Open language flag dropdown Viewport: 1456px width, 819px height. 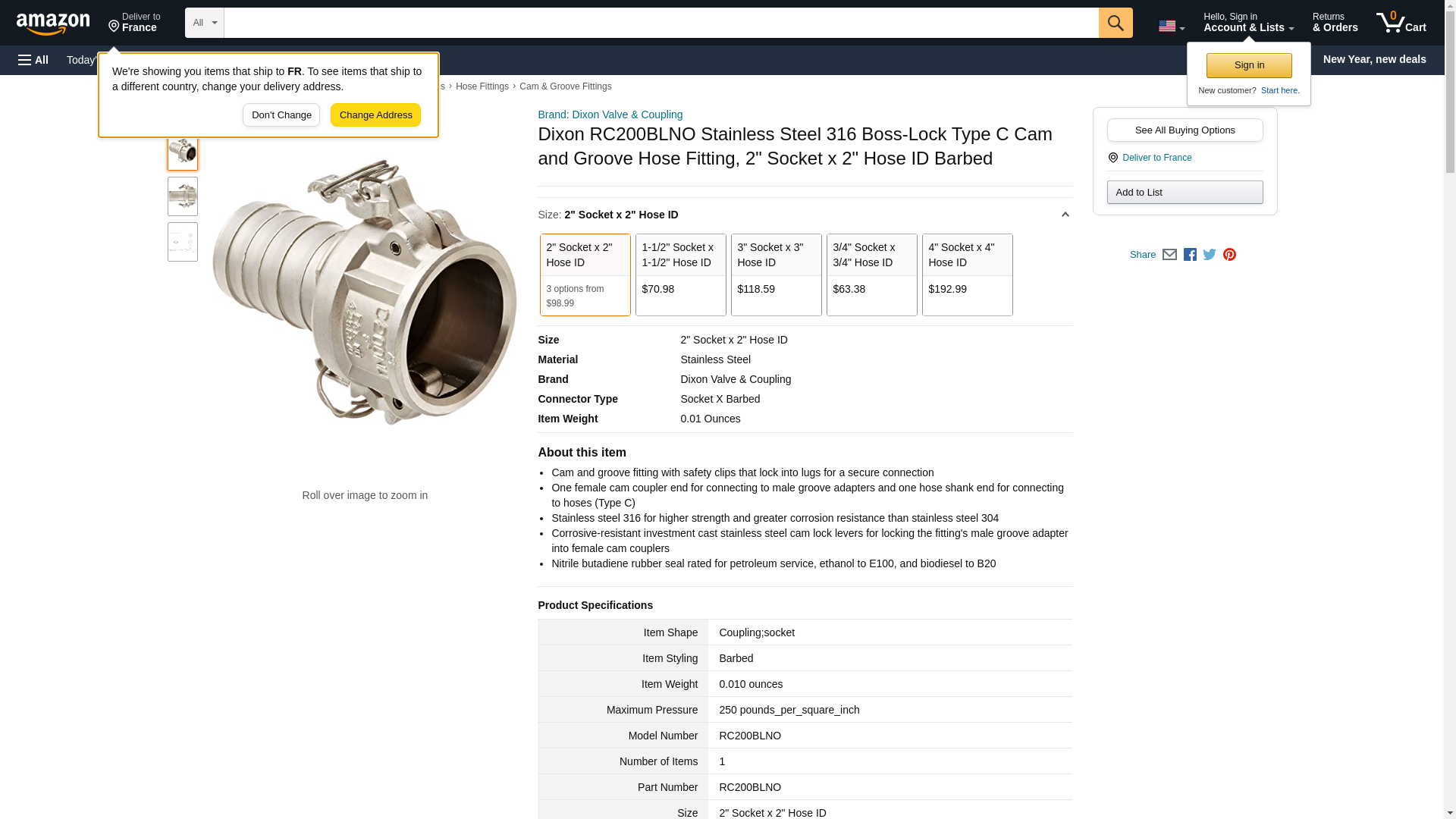click(x=1171, y=27)
